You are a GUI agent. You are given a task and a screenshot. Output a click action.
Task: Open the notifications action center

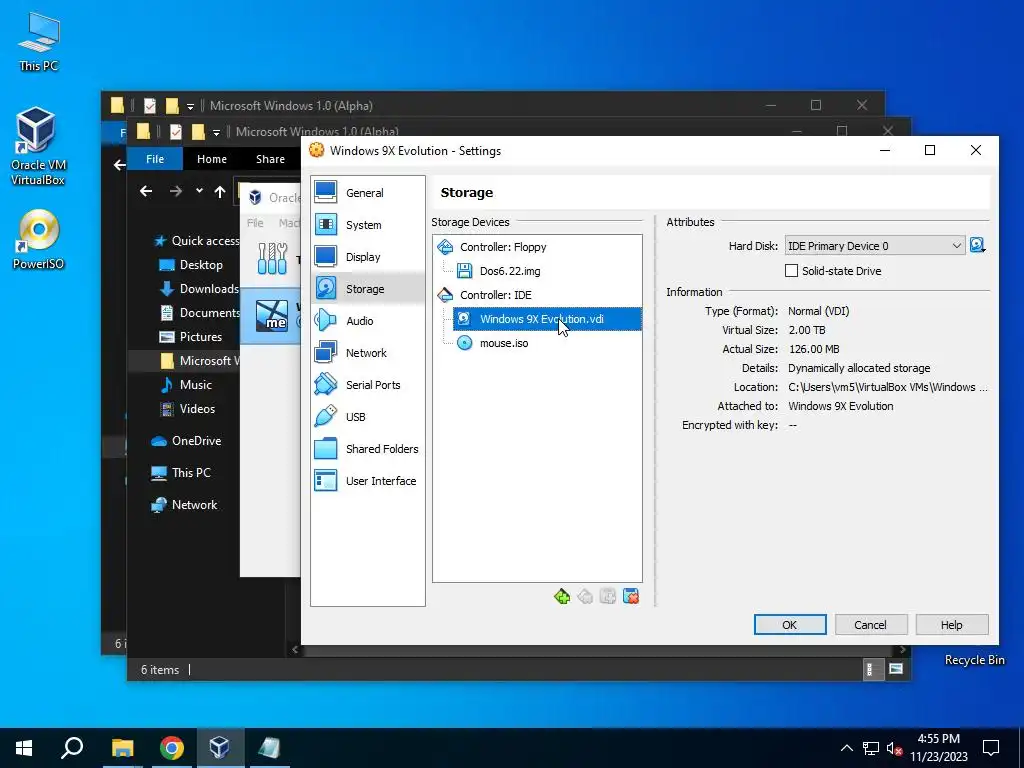point(991,748)
